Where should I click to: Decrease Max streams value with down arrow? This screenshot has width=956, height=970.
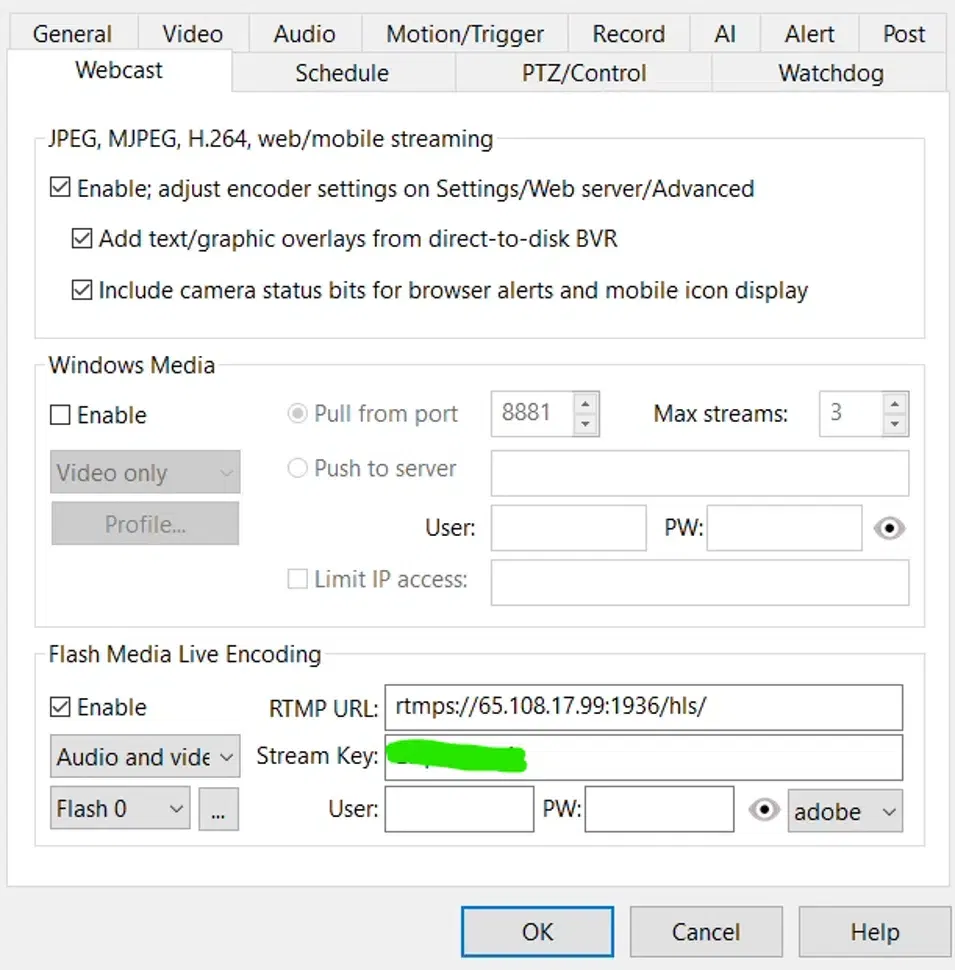[895, 424]
